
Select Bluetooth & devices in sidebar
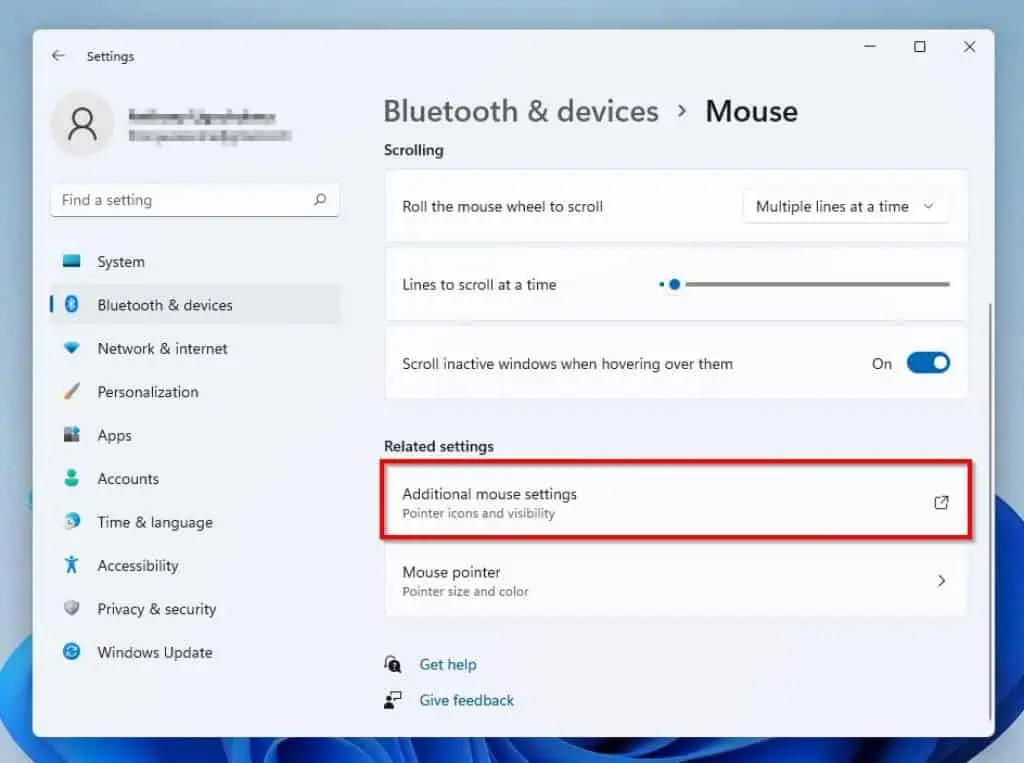[195, 304]
